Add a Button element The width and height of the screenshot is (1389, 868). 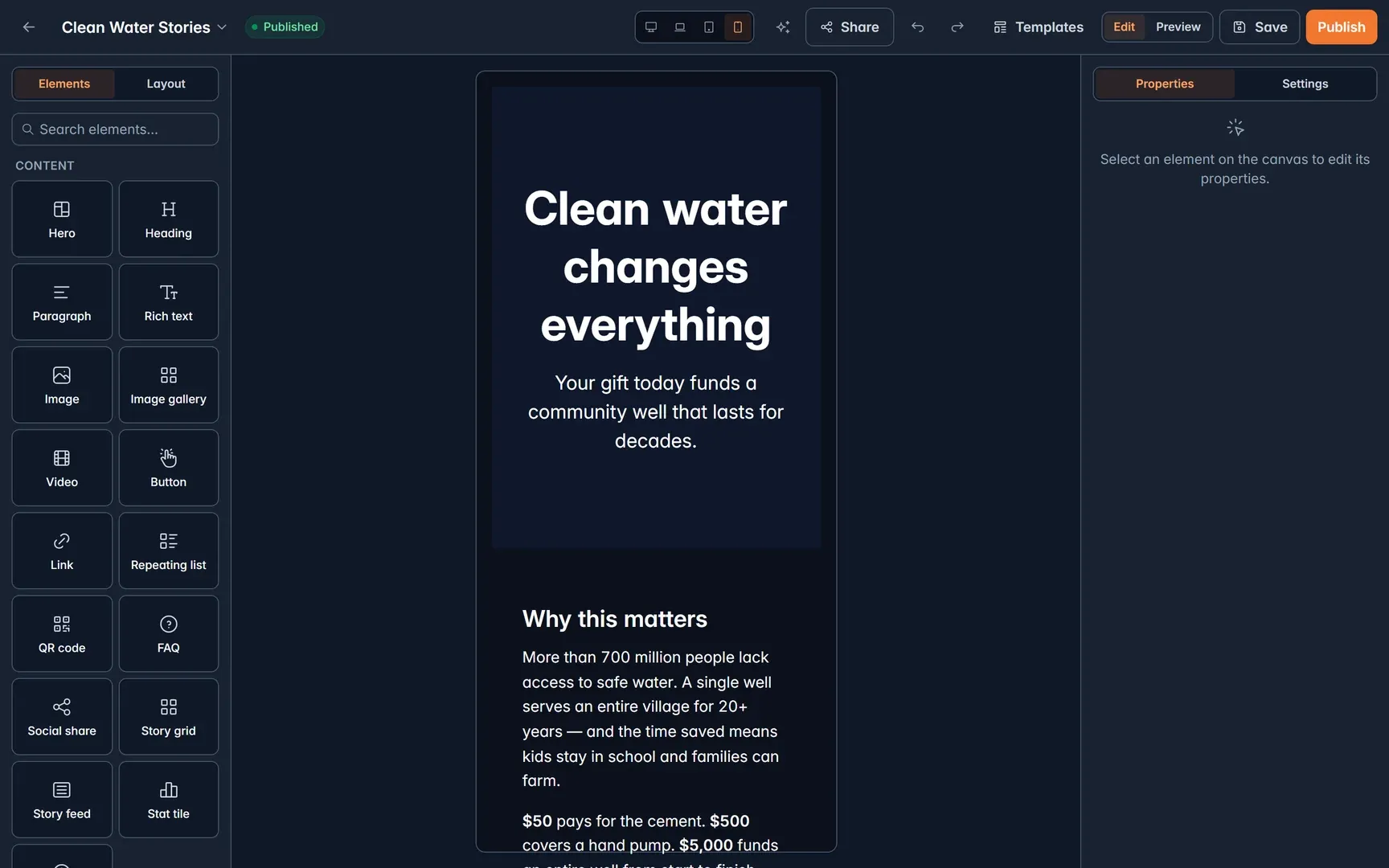[169, 468]
